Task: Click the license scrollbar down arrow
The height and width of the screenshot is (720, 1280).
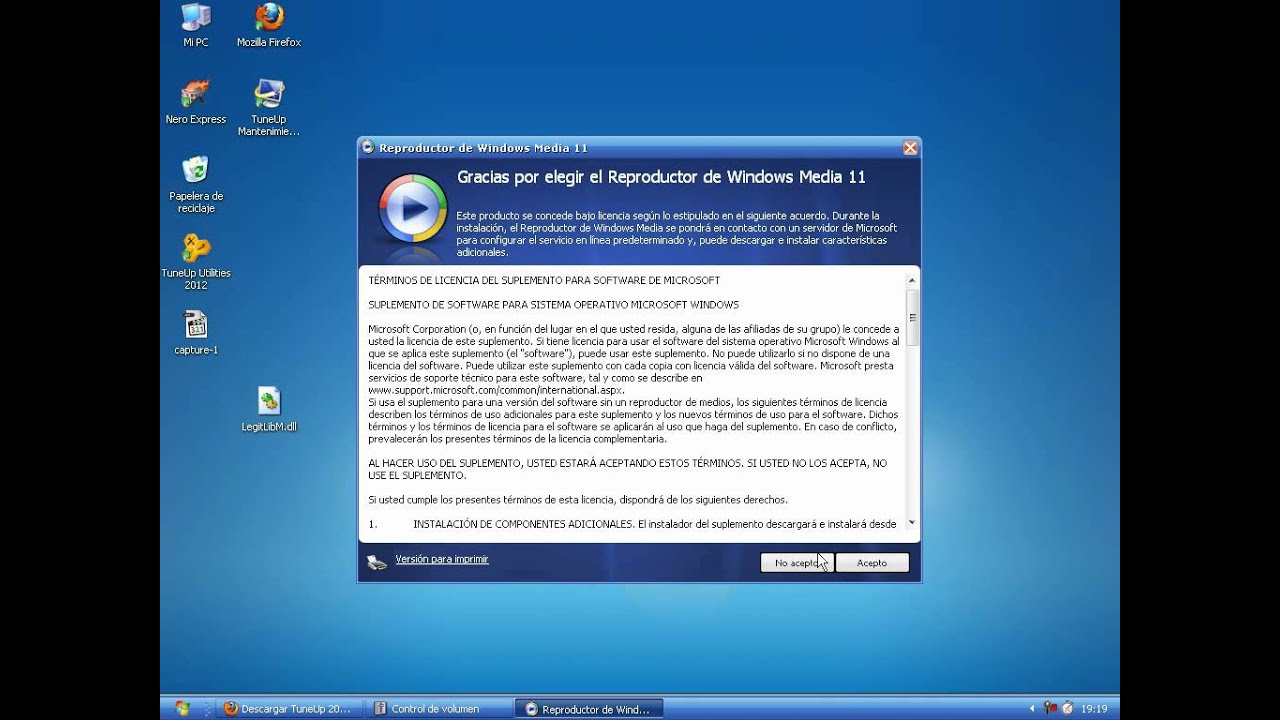Action: [912, 523]
